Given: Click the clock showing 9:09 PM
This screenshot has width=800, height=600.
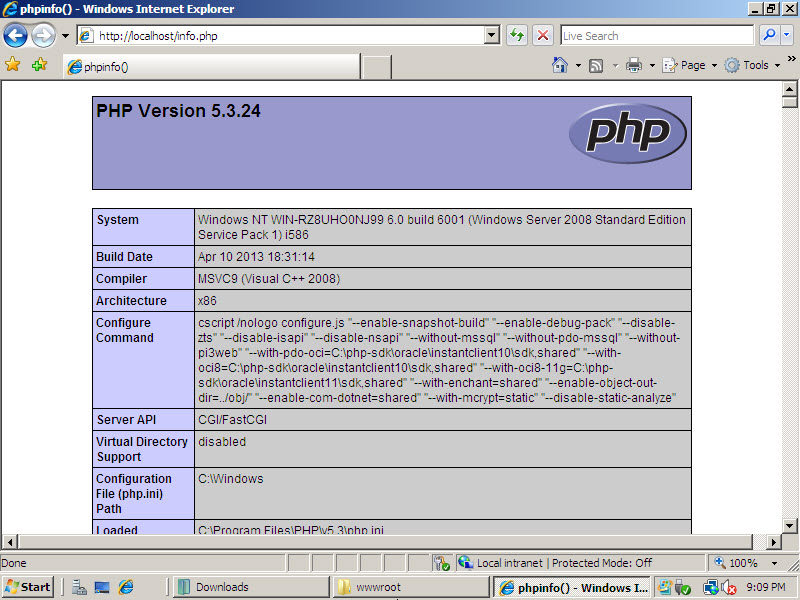Looking at the screenshot, I should (x=766, y=587).
